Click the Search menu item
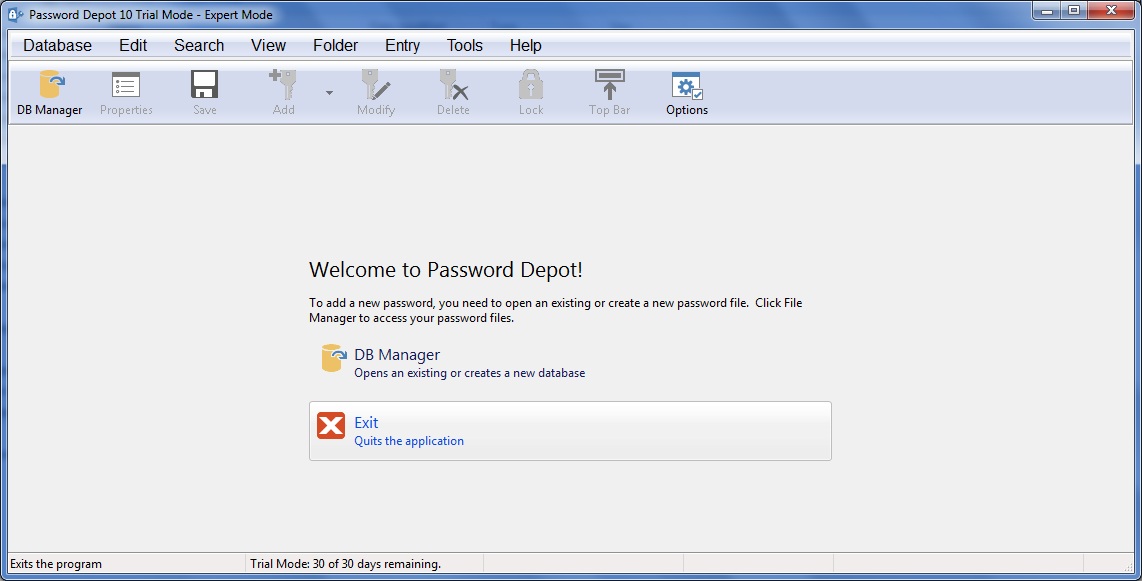This screenshot has width=1142, height=581. click(198, 45)
